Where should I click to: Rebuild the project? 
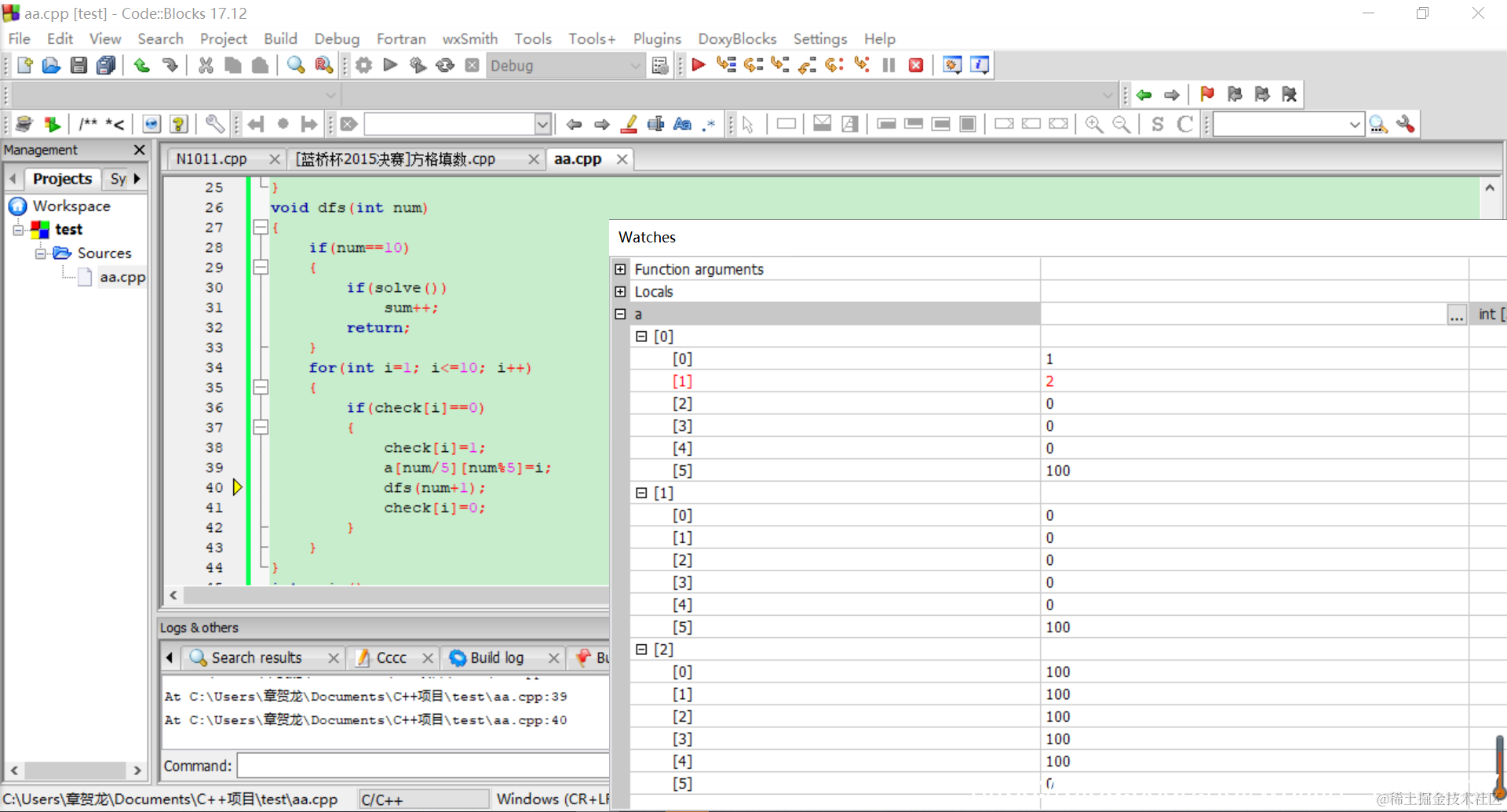coord(445,66)
